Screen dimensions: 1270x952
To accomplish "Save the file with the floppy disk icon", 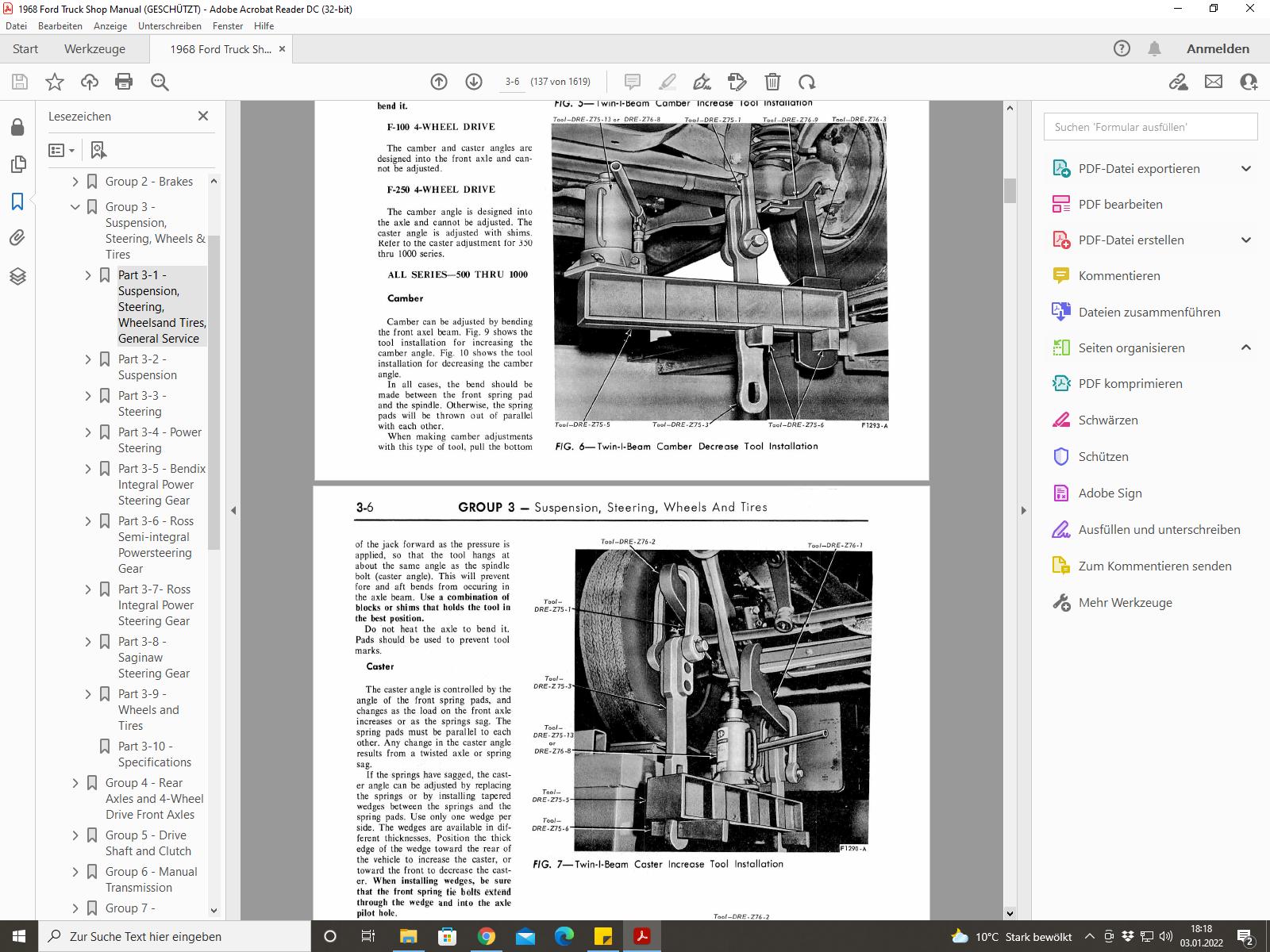I will click(20, 82).
